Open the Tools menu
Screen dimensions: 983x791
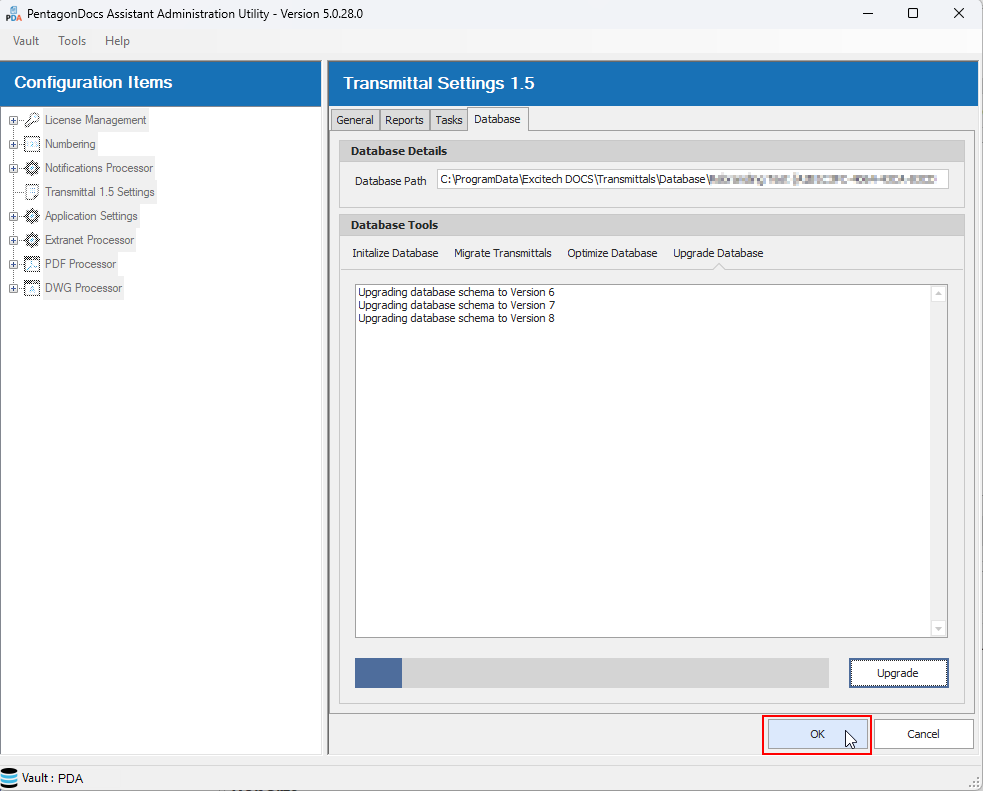pyautogui.click(x=72, y=41)
